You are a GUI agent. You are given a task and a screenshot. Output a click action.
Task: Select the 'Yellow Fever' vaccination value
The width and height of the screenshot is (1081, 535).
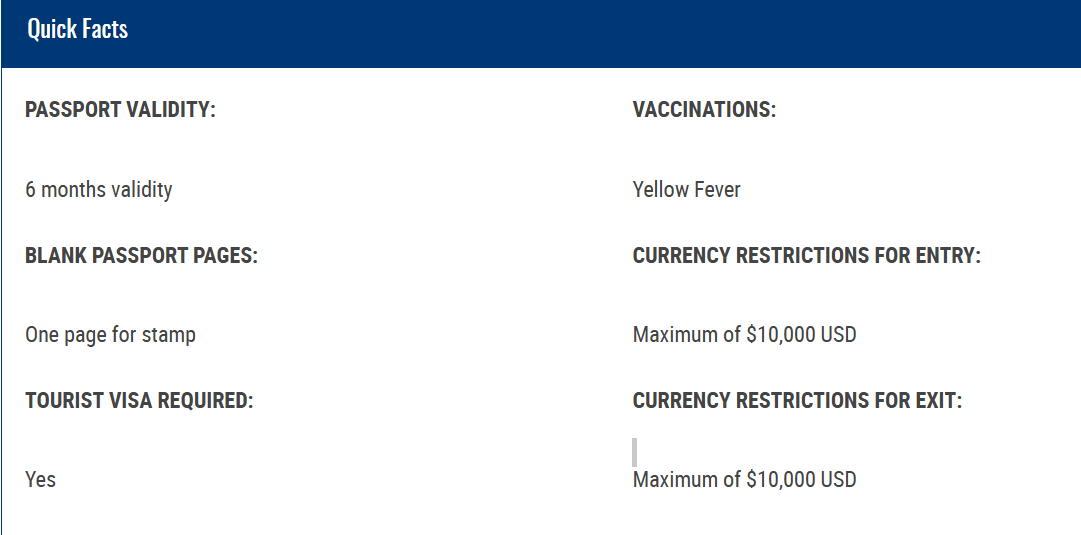pos(686,189)
